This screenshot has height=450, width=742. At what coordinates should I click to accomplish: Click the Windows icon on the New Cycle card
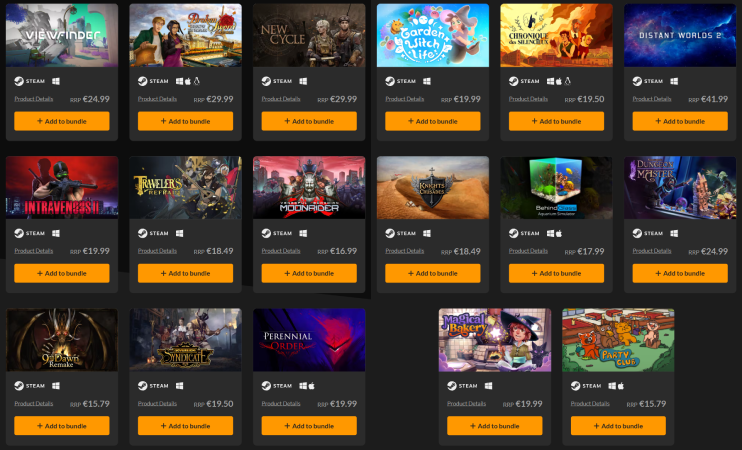click(x=303, y=81)
